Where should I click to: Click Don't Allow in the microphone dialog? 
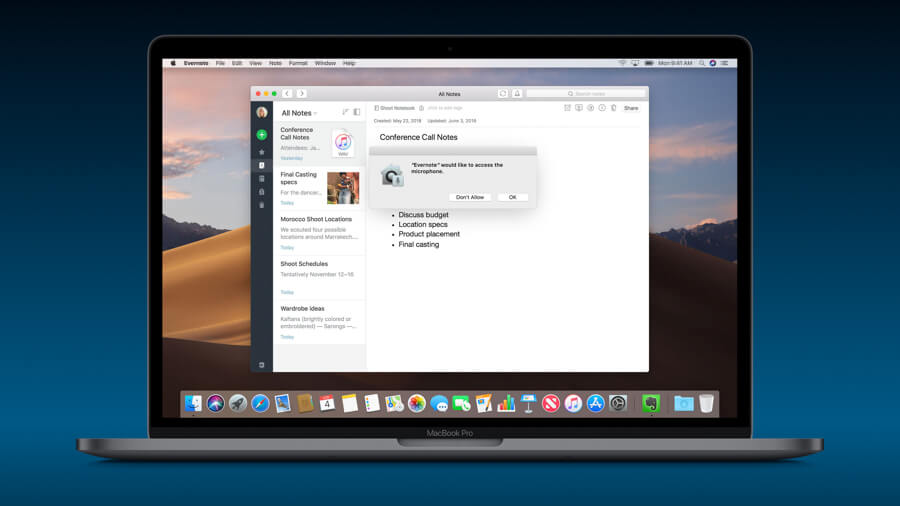tap(470, 197)
